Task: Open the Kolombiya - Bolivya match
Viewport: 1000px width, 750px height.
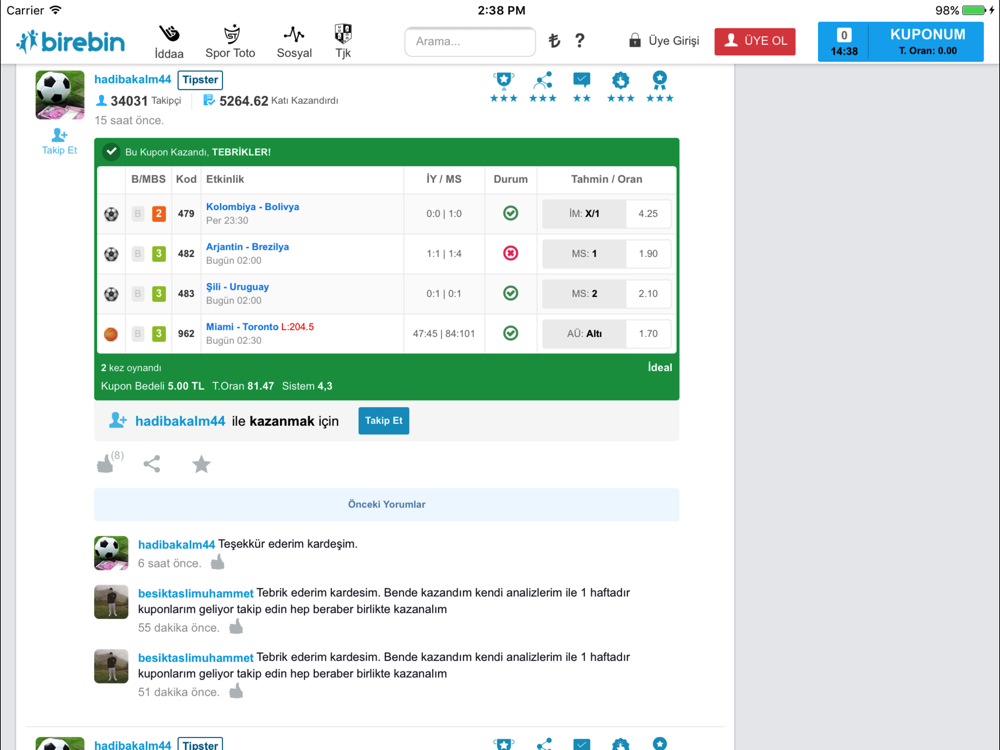Action: click(253, 207)
